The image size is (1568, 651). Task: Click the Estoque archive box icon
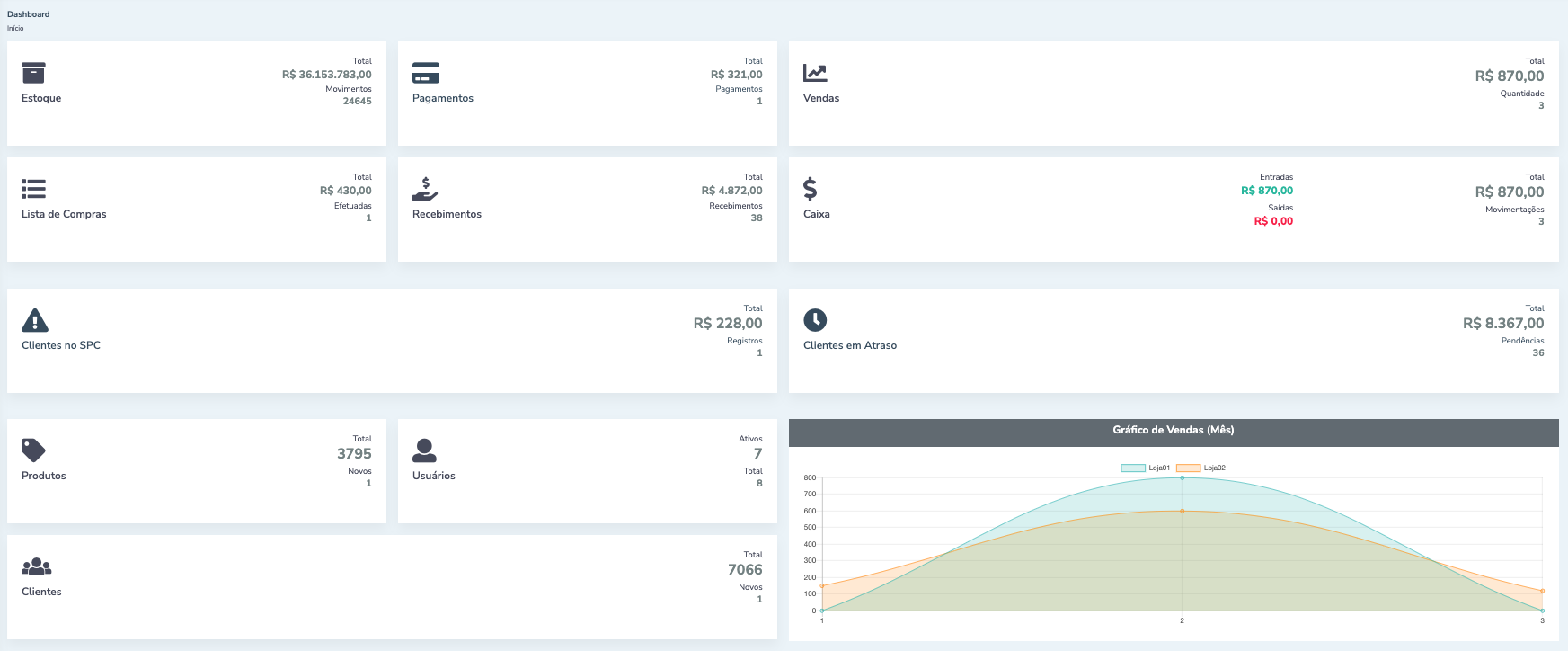point(33,73)
